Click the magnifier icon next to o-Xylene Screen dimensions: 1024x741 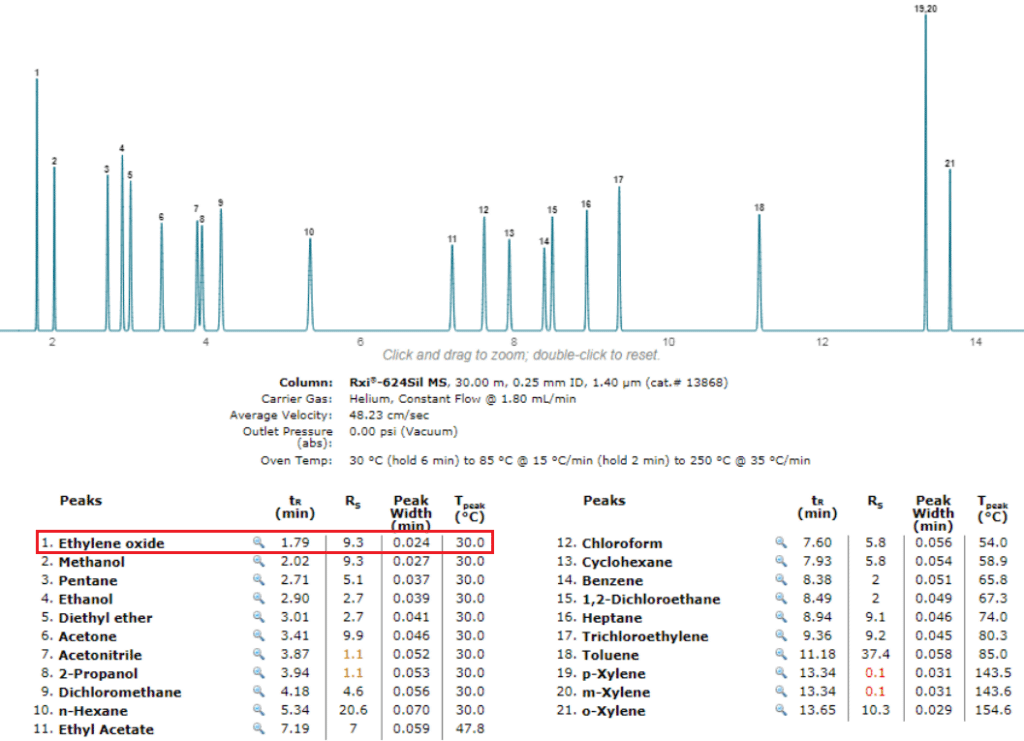[x=781, y=711]
